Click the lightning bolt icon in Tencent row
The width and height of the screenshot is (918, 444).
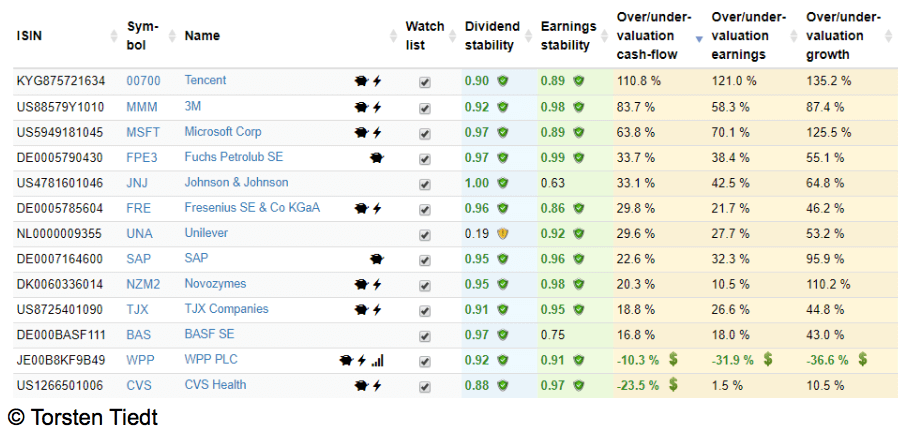[377, 81]
